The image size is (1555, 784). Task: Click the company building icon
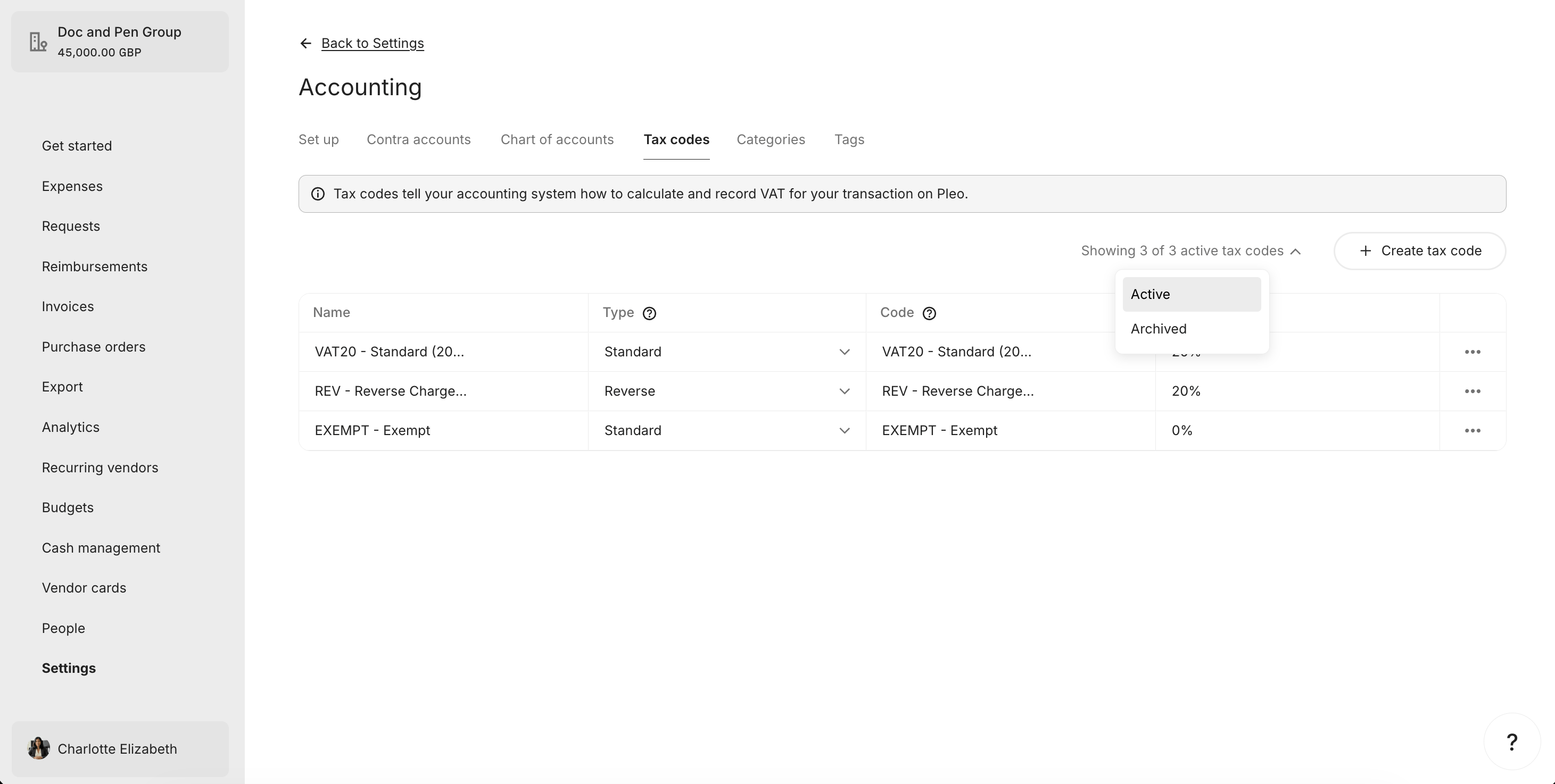point(38,41)
